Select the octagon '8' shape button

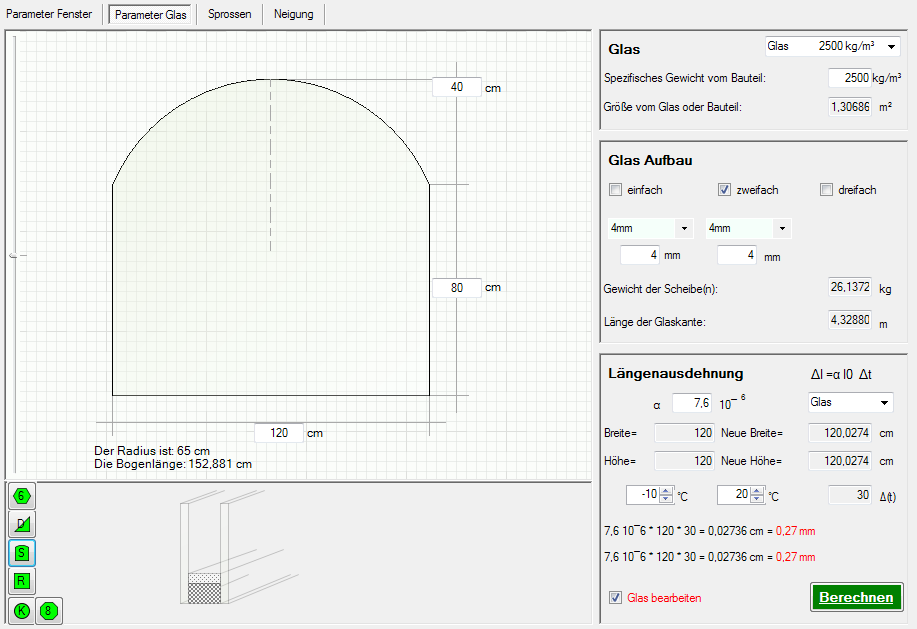(x=48, y=610)
